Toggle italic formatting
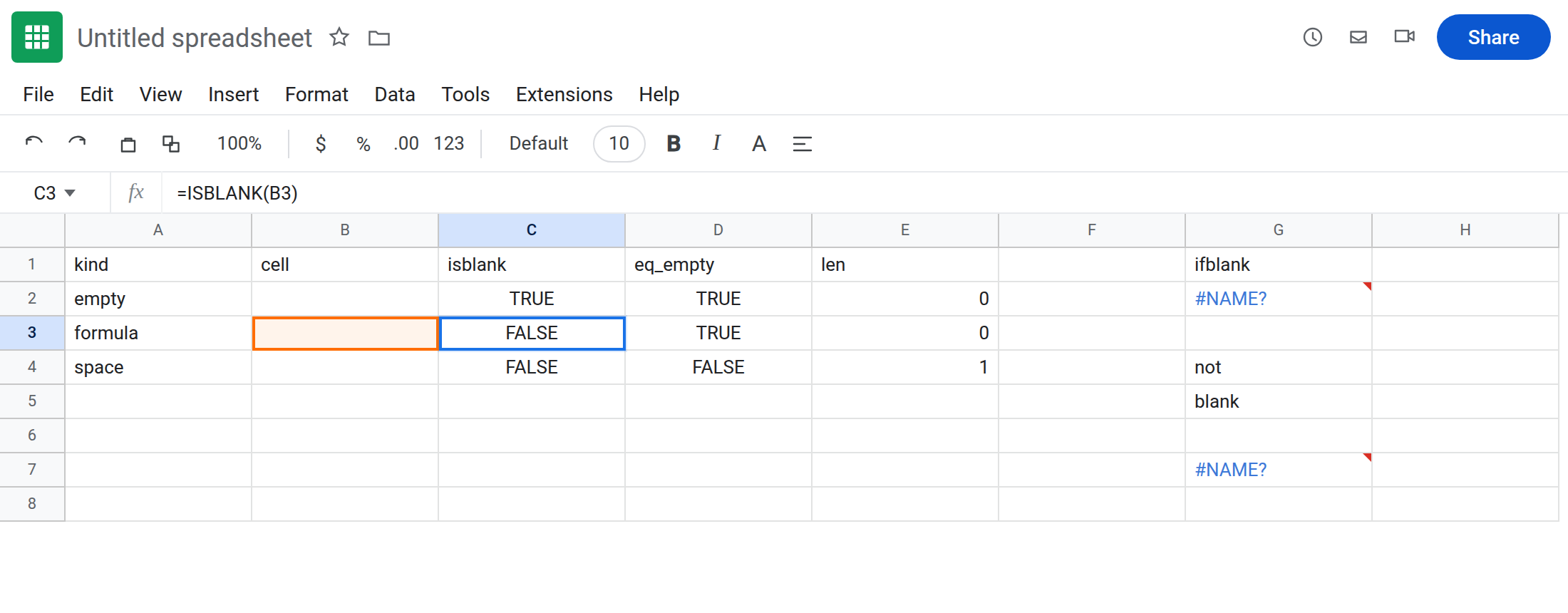 point(716,143)
